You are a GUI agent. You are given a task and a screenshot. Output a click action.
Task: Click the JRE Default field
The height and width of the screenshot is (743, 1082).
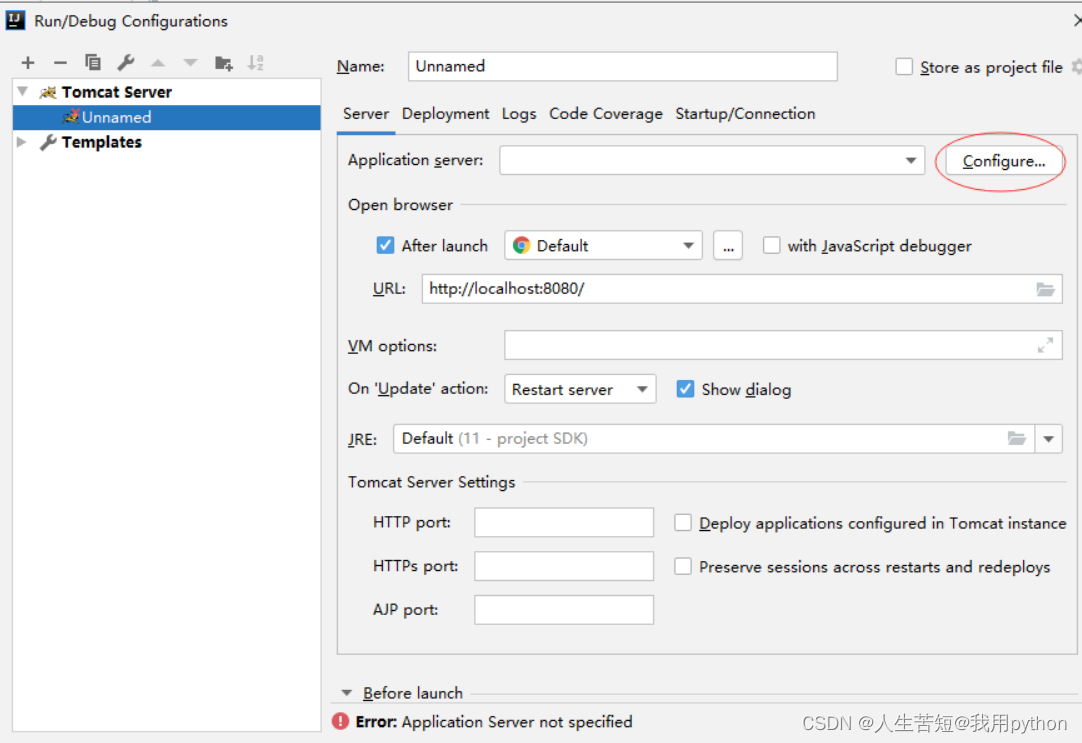pos(714,439)
